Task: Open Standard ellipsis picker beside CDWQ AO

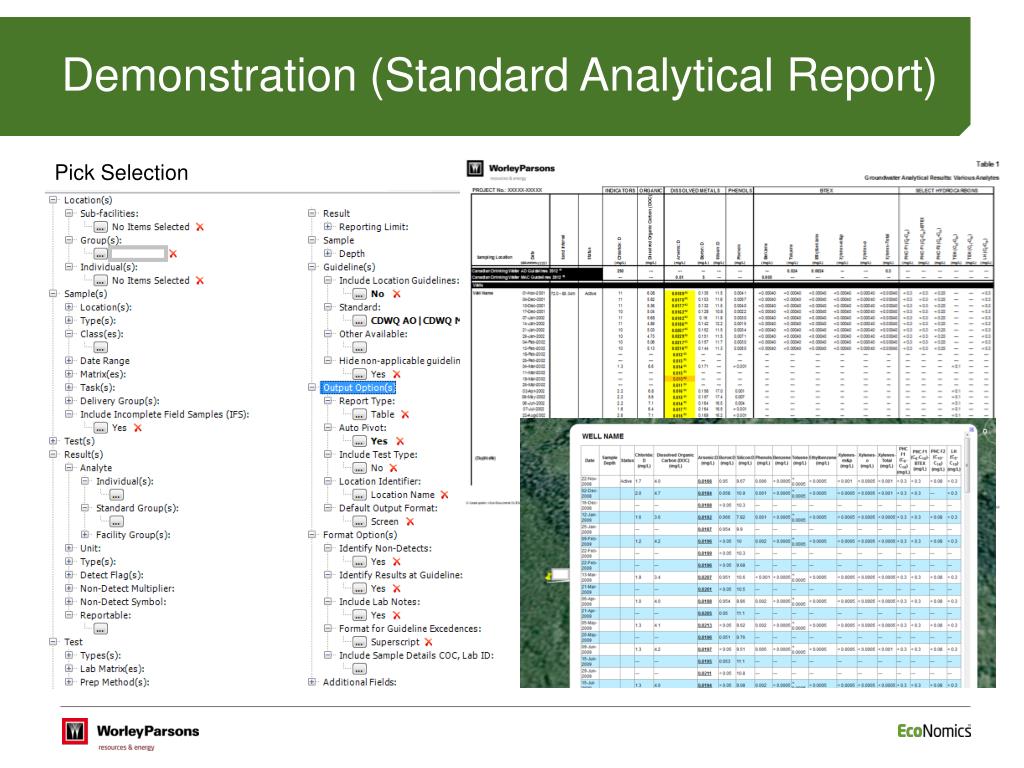Action: click(x=360, y=321)
